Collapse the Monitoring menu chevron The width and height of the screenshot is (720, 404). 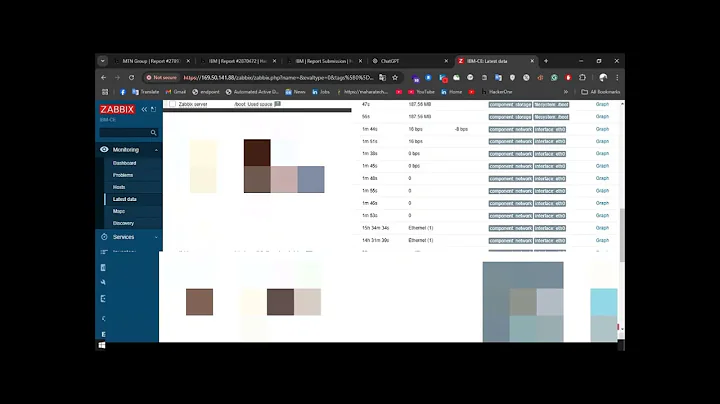(x=156, y=150)
